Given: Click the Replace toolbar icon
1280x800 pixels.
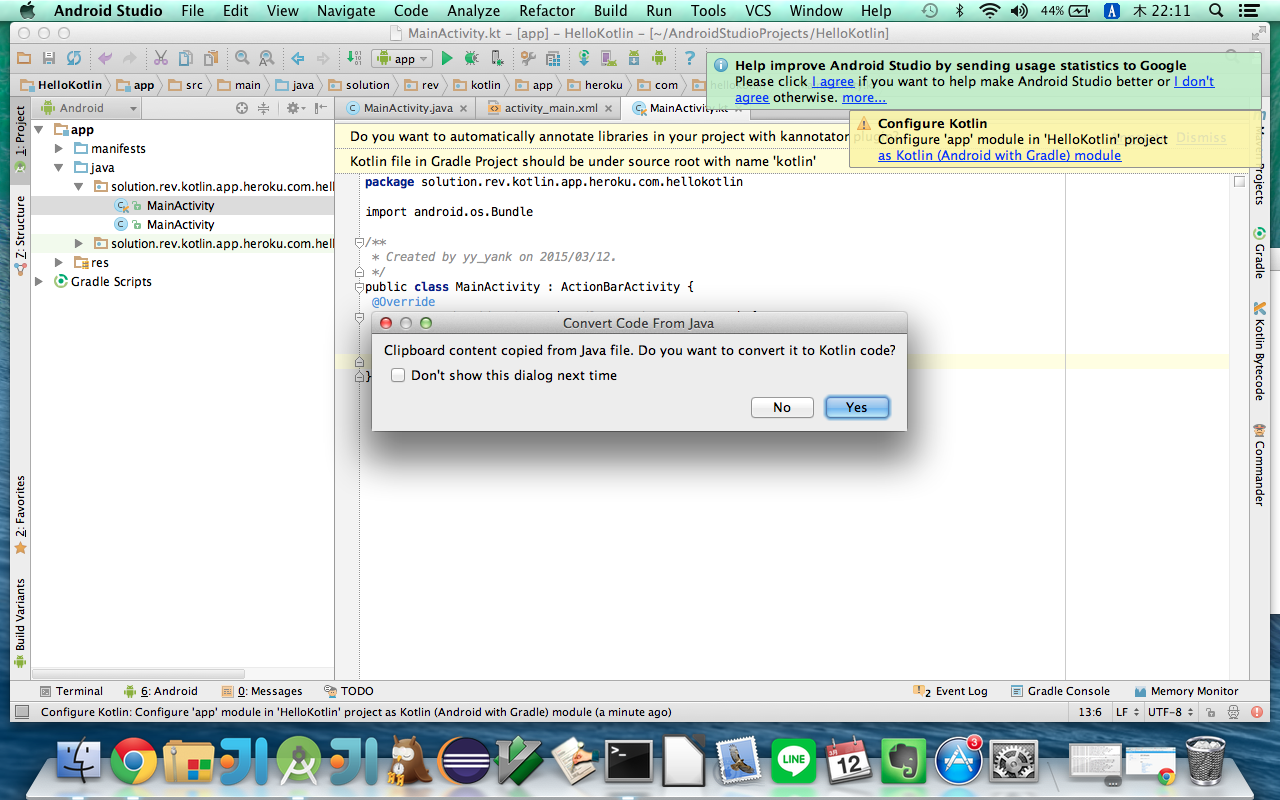Looking at the screenshot, I should pos(267,59).
